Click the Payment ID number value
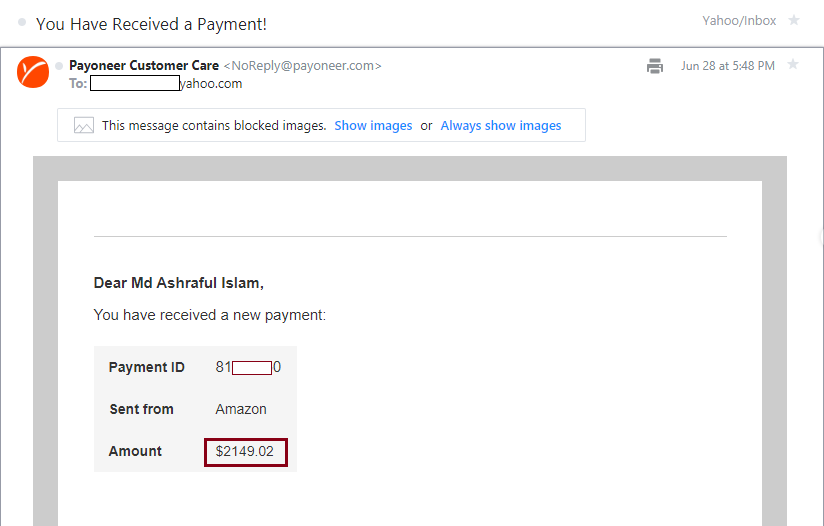This screenshot has width=824, height=526. 248,367
